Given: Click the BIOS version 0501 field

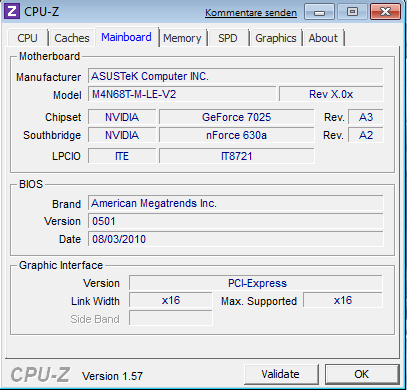Looking at the screenshot, I should click(x=235, y=221).
